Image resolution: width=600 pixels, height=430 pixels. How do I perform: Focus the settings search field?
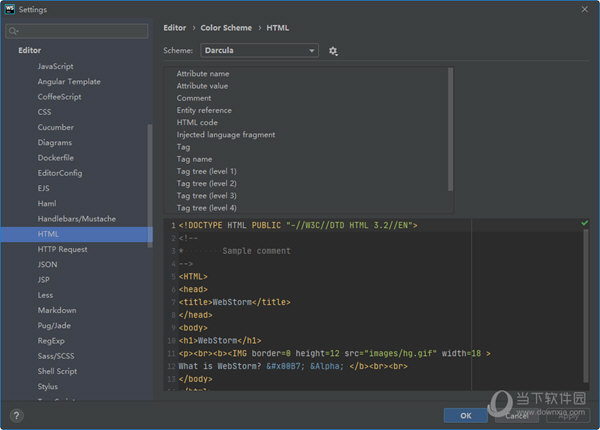click(77, 31)
